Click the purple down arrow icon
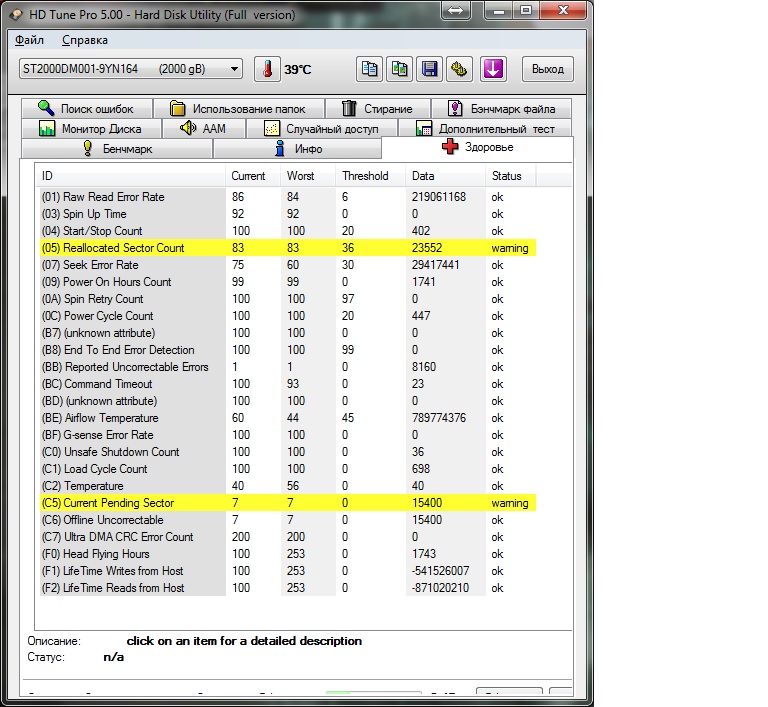The width and height of the screenshot is (768, 707). click(x=494, y=69)
